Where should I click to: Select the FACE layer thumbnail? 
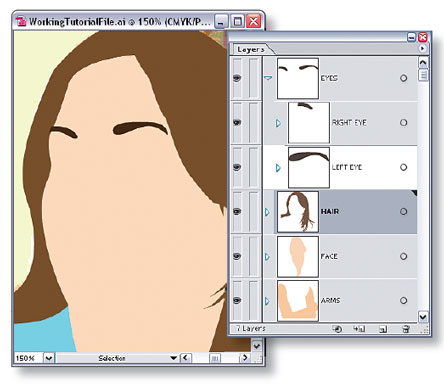[x=298, y=256]
